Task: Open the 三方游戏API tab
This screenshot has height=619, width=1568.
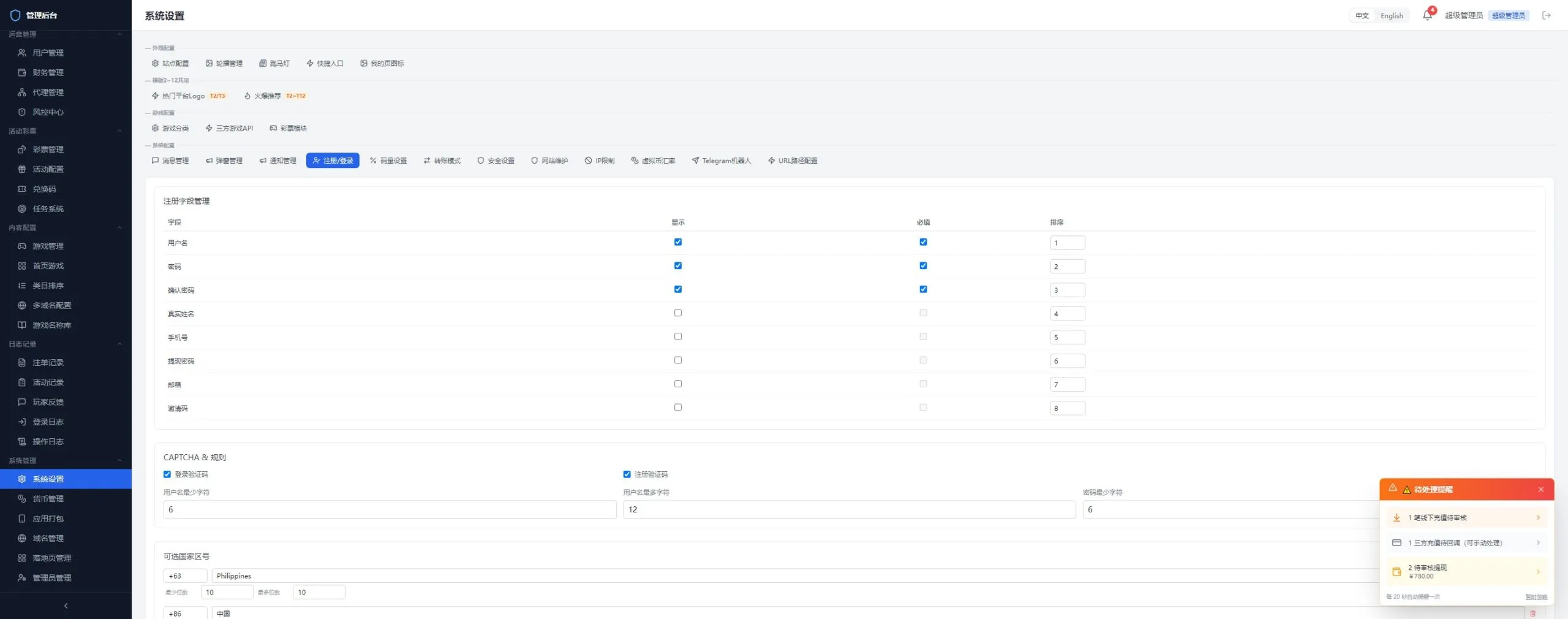Action: click(x=229, y=128)
